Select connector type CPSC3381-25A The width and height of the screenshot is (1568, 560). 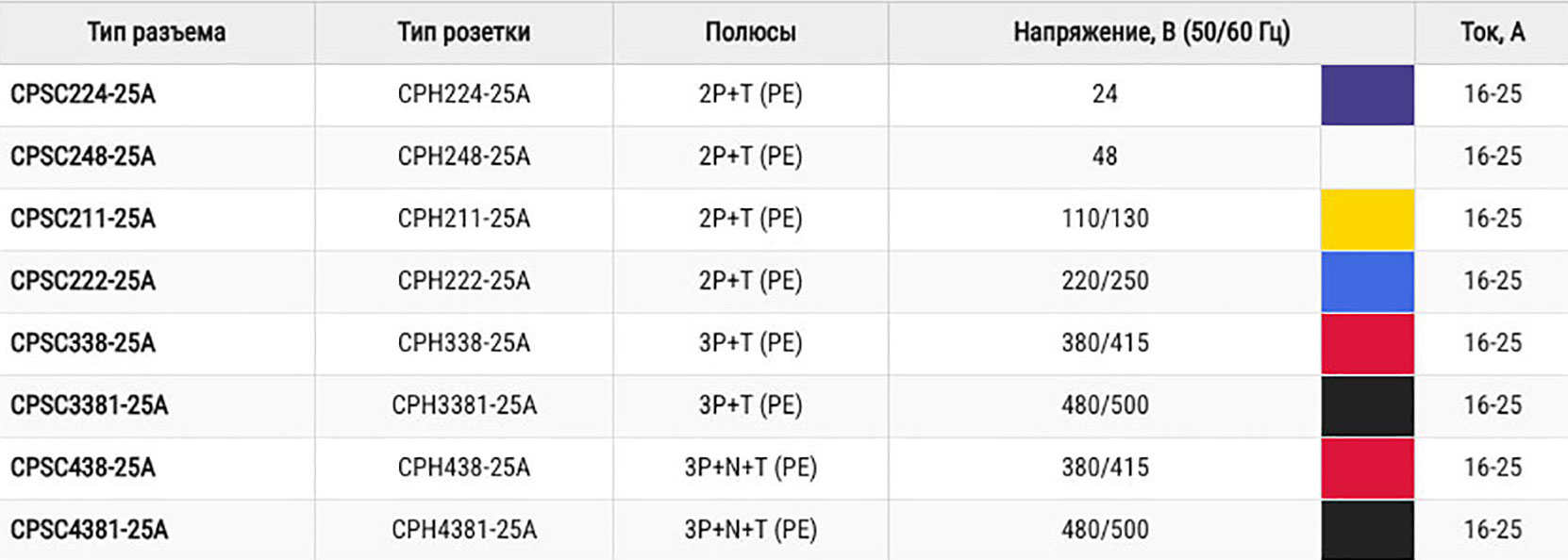(x=90, y=405)
